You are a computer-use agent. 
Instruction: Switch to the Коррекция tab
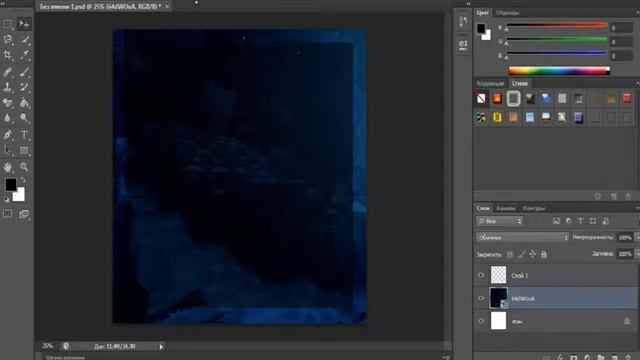point(490,83)
